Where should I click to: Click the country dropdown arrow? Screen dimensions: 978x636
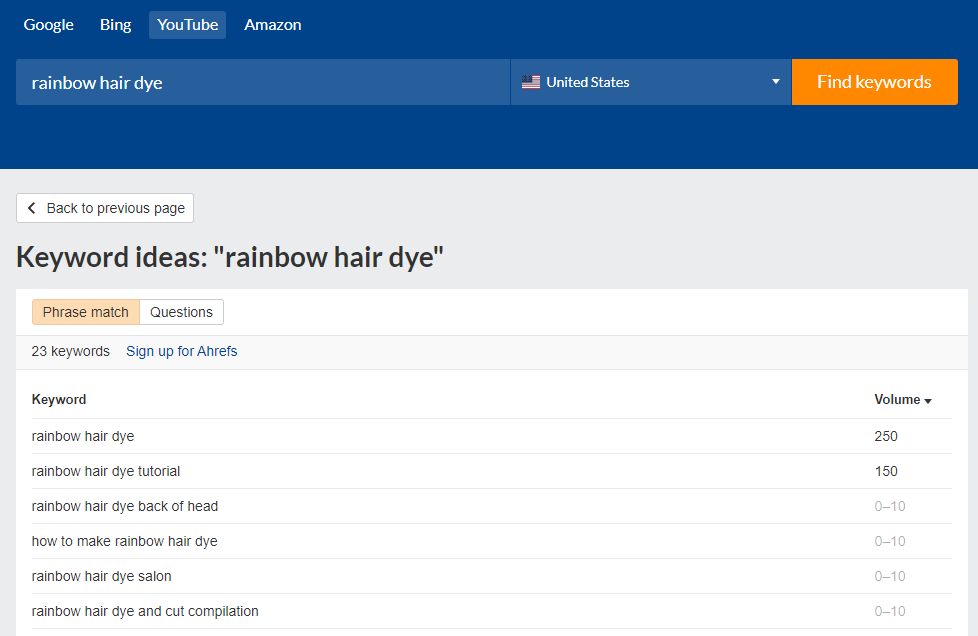pyautogui.click(x=775, y=82)
